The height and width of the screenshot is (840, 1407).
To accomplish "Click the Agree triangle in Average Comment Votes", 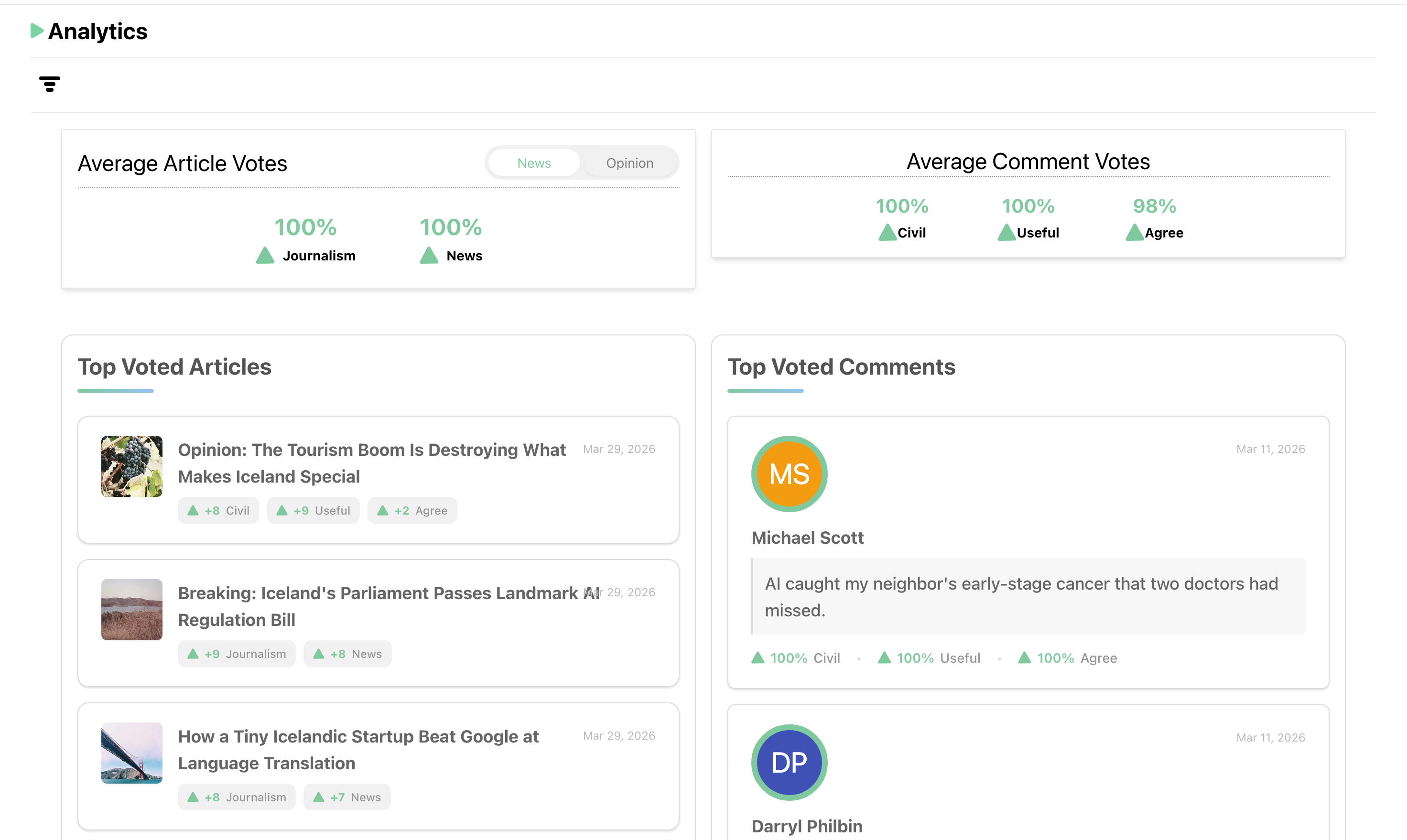I will tap(1134, 232).
